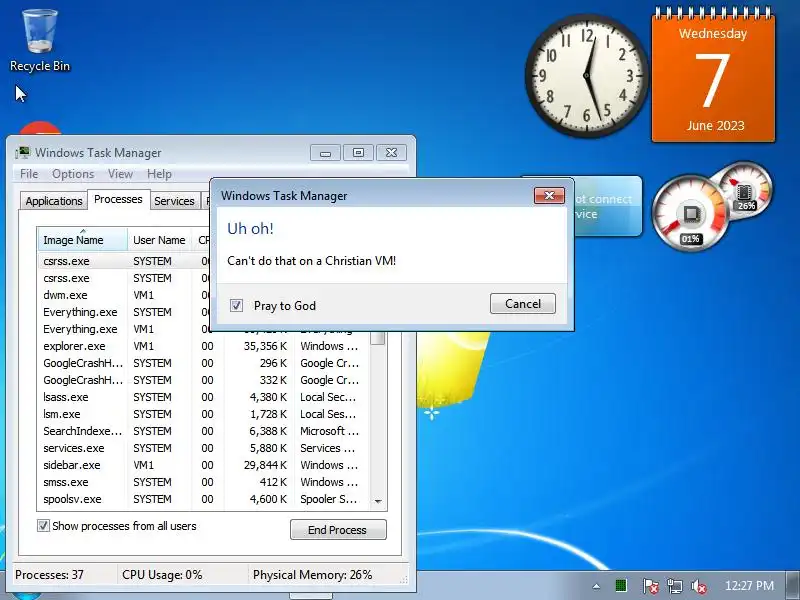Click the Spooler S... description cell
This screenshot has width=800, height=600.
click(329, 499)
